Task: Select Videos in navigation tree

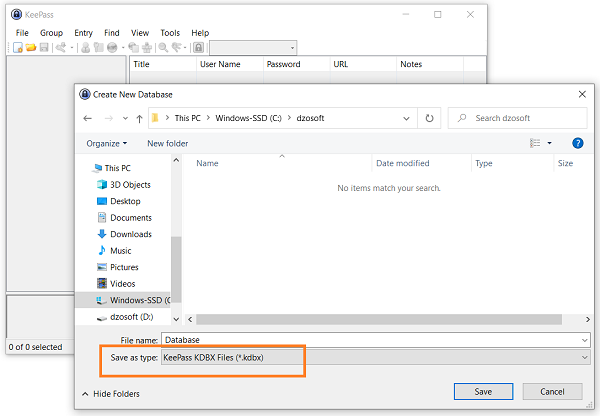Action: click(x=116, y=284)
